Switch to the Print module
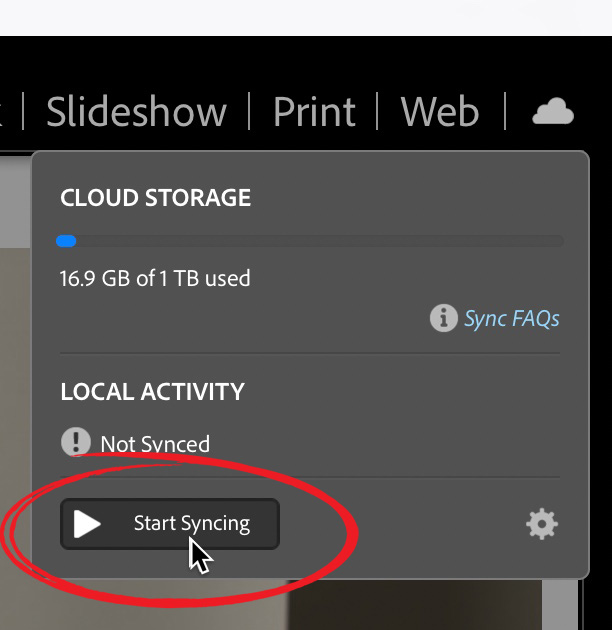Screen dimensions: 612x630 pos(314,111)
